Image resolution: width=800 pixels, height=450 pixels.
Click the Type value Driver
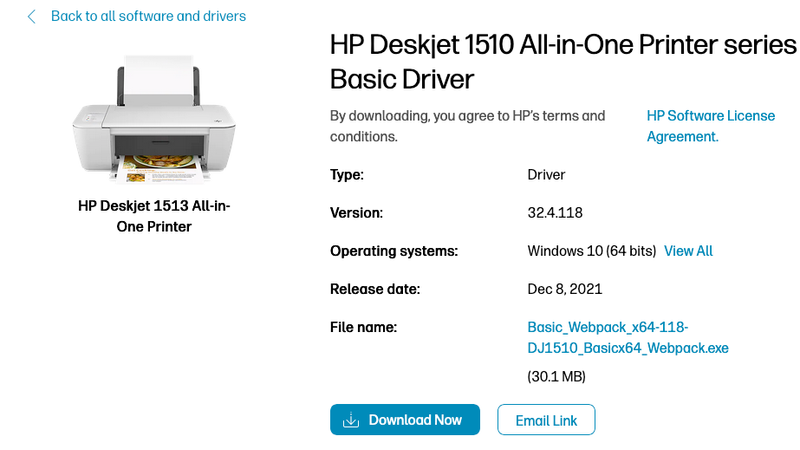[x=546, y=175]
